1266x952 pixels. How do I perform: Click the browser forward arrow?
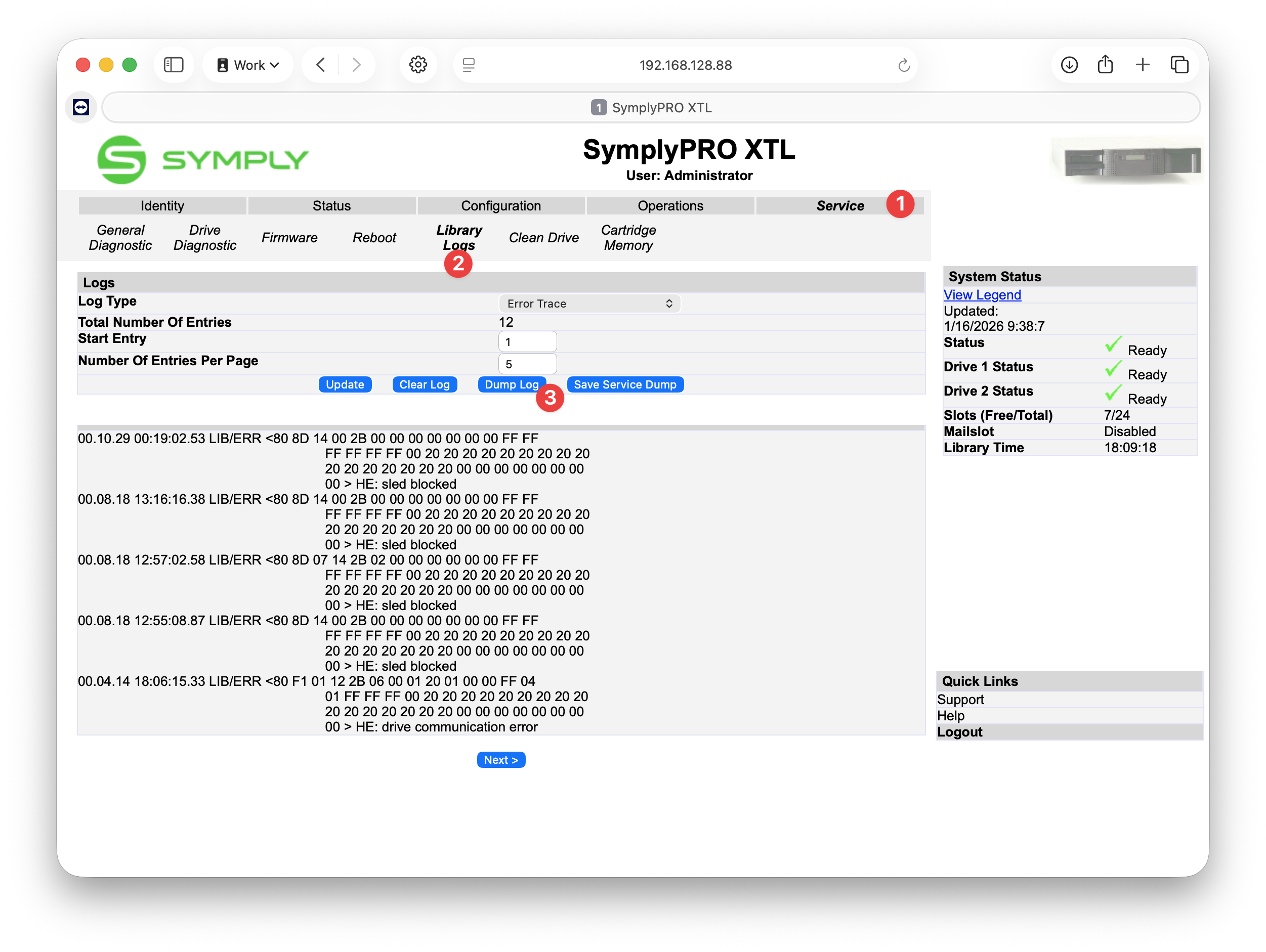(357, 65)
